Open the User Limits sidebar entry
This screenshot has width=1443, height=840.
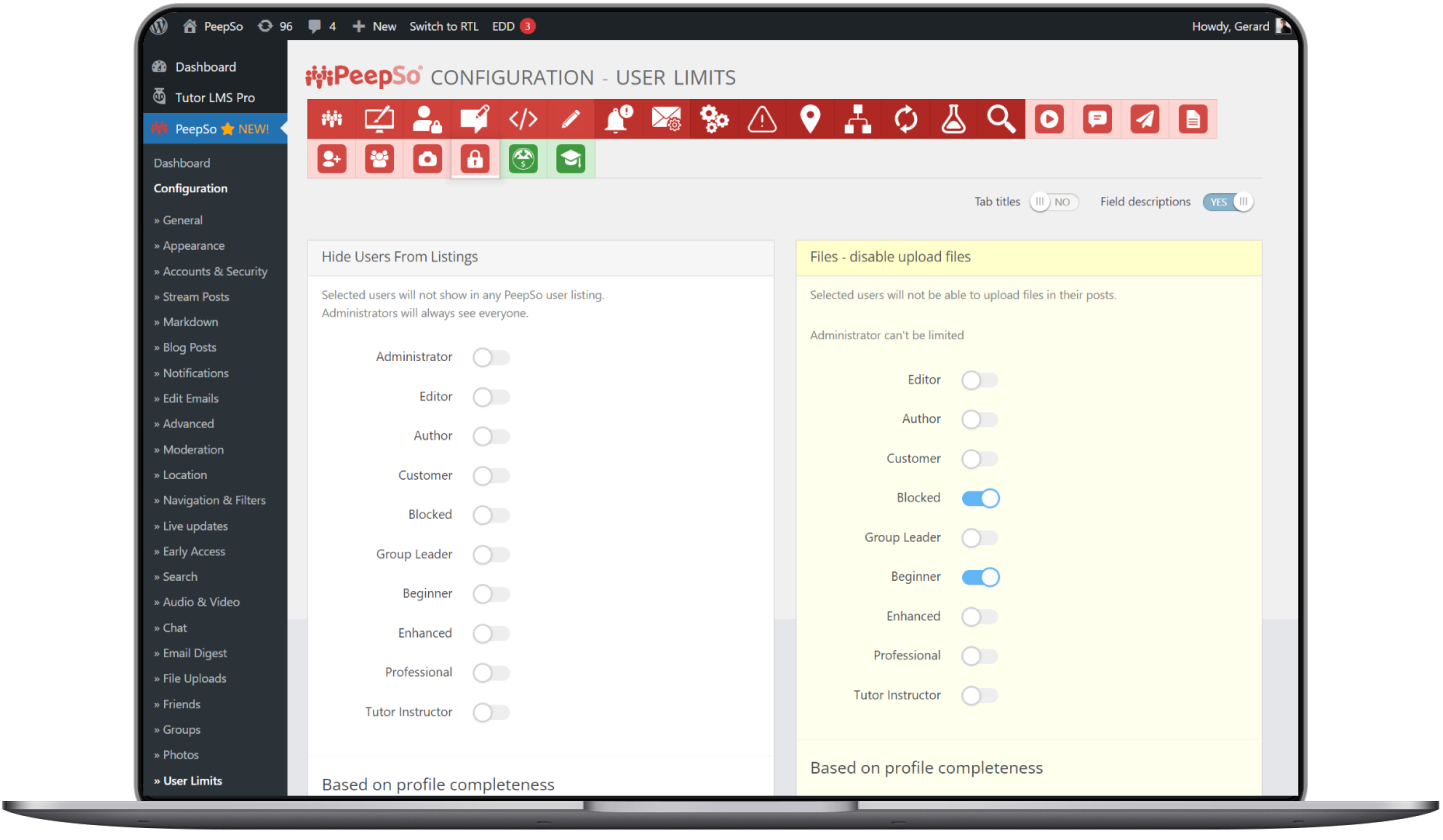tap(191, 781)
